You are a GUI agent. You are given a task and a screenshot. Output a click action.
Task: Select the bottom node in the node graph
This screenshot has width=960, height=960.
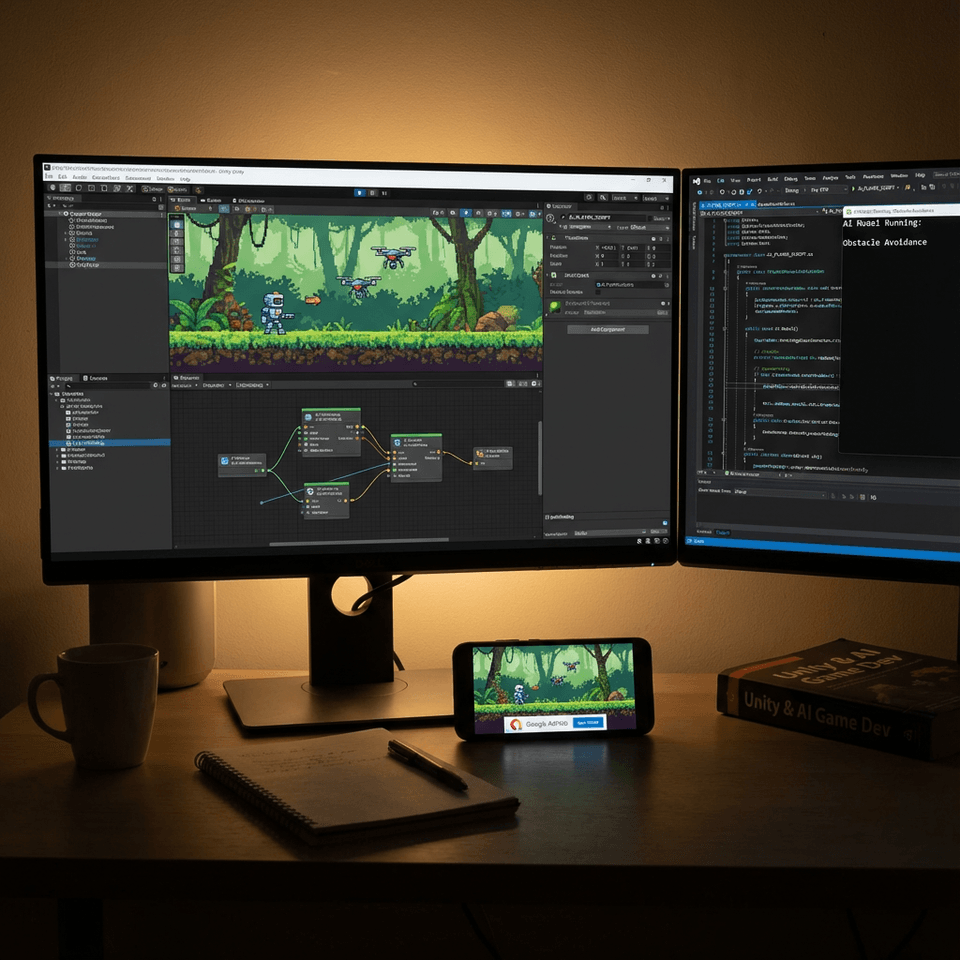[x=326, y=501]
